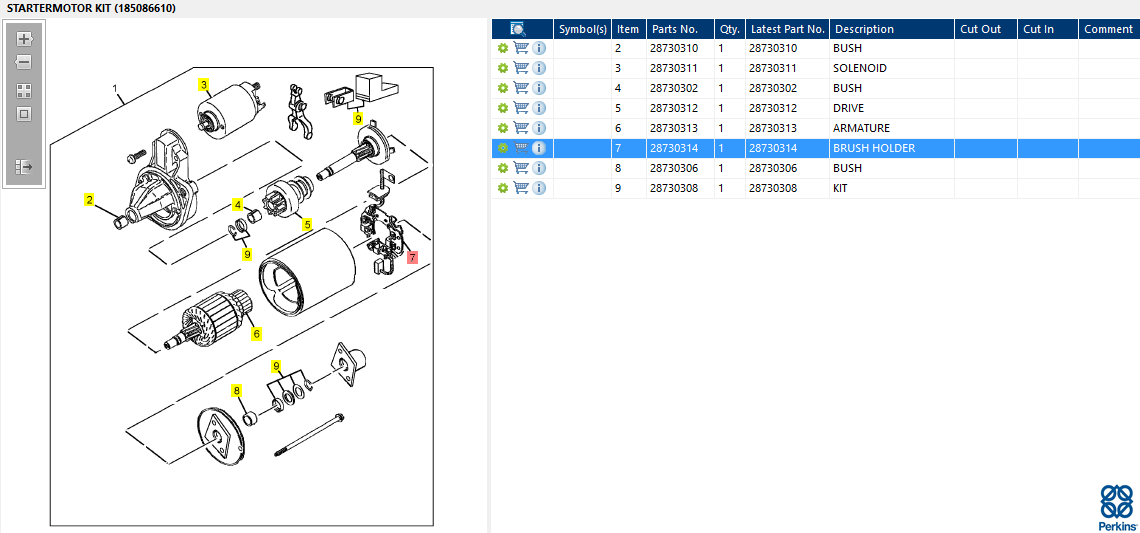Image resolution: width=1140 pixels, height=533 pixels.
Task: Open the search icon in the table header
Action: [x=518, y=29]
